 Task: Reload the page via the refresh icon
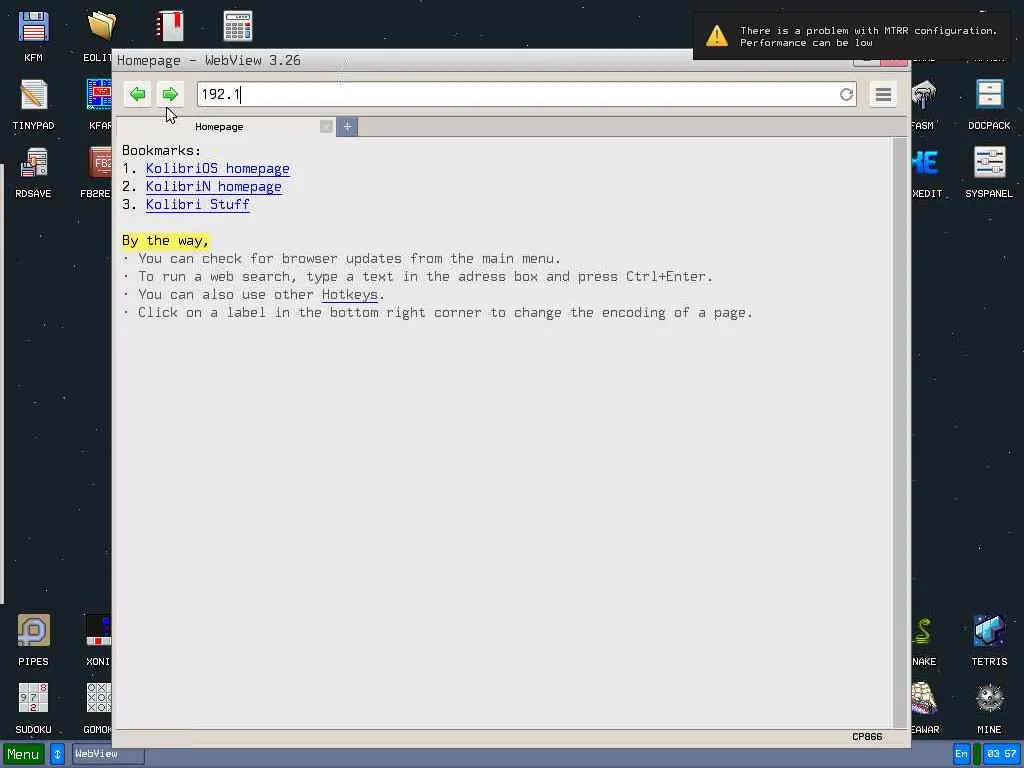tap(846, 95)
